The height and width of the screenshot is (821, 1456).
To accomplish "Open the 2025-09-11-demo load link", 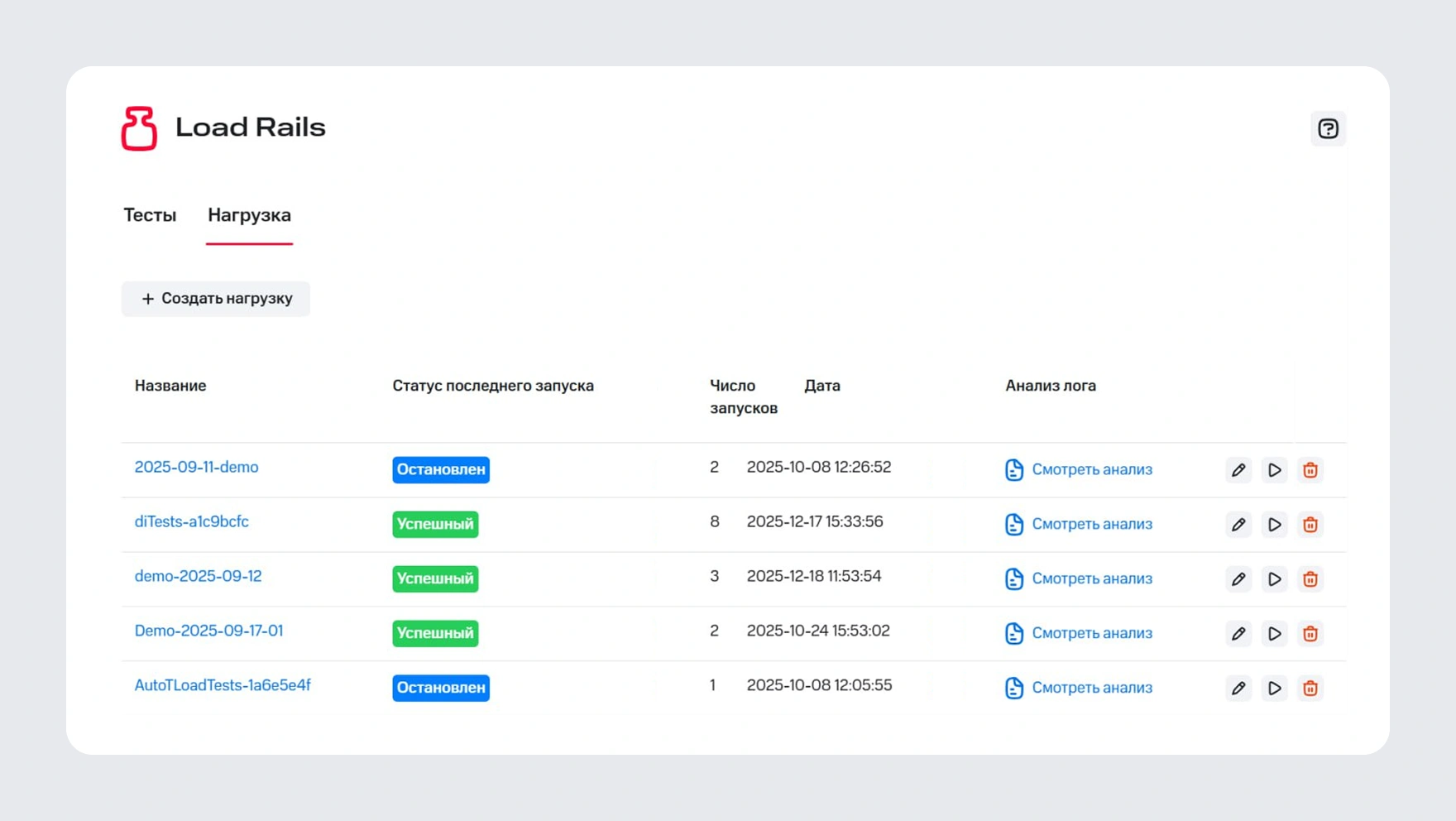I will click(196, 468).
